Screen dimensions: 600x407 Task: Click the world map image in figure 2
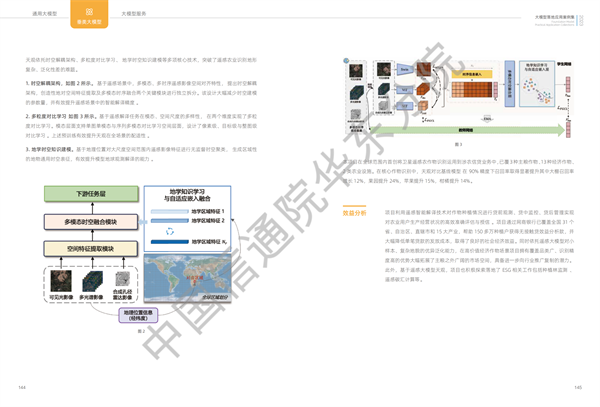click(187, 278)
